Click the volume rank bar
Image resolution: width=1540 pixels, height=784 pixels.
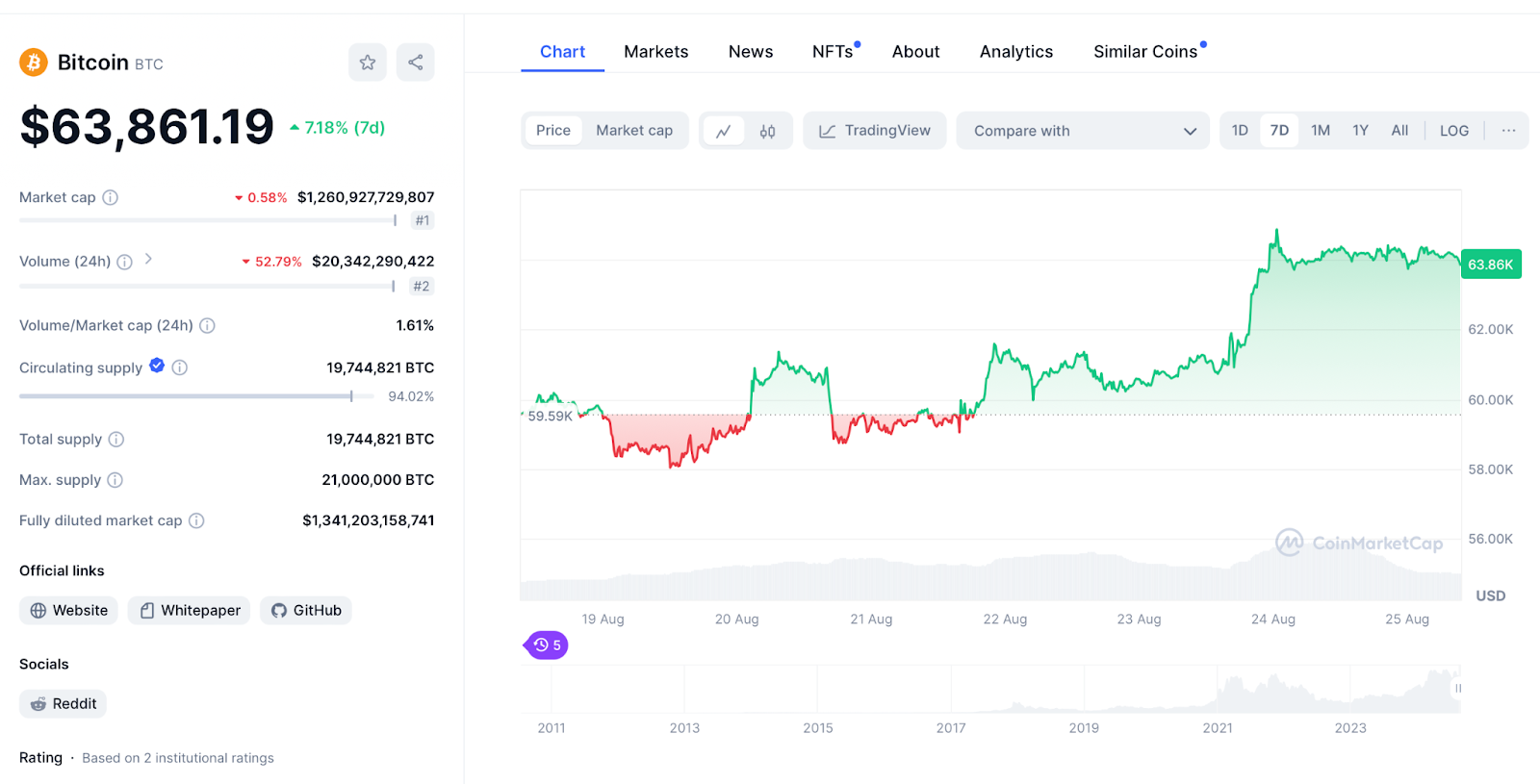[x=207, y=286]
